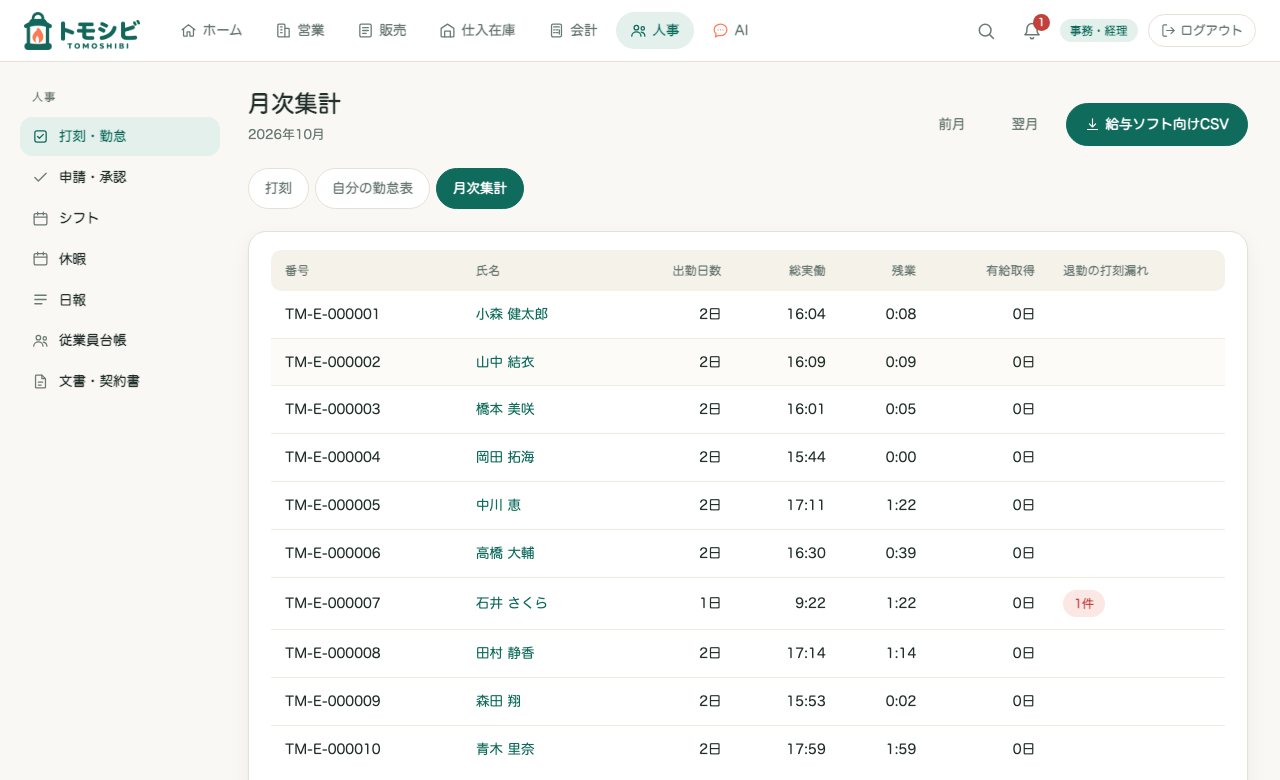The width and height of the screenshot is (1280, 780).
Task: Open employee 石井 さくら link
Action: 512,603
